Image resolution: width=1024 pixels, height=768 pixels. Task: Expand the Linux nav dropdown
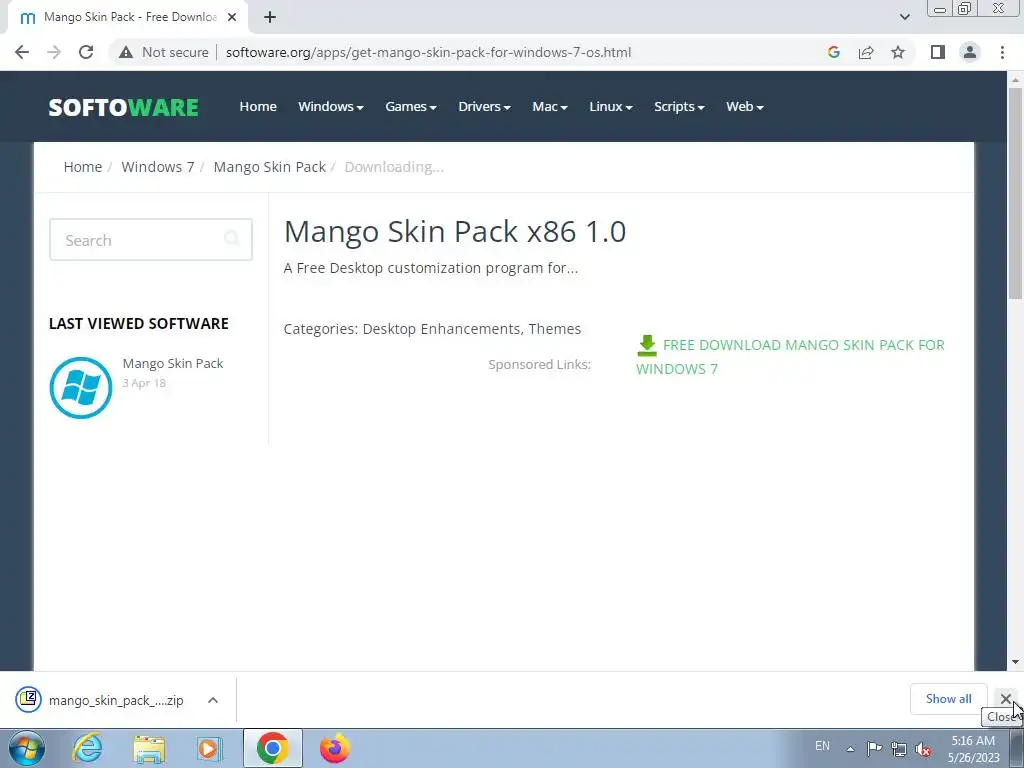pos(611,106)
